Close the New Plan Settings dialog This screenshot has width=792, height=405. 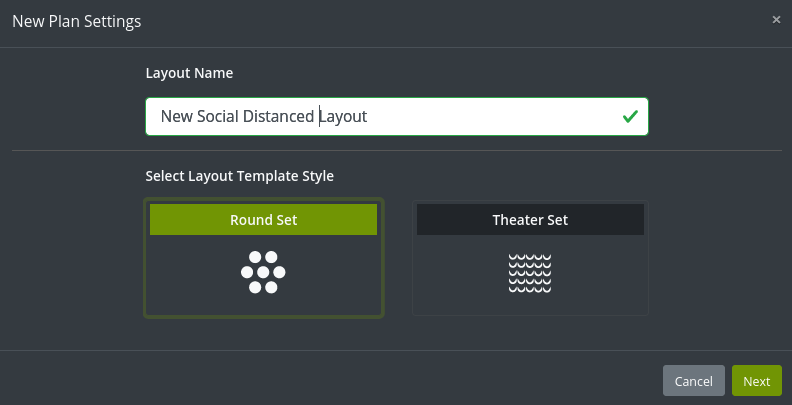click(x=776, y=20)
